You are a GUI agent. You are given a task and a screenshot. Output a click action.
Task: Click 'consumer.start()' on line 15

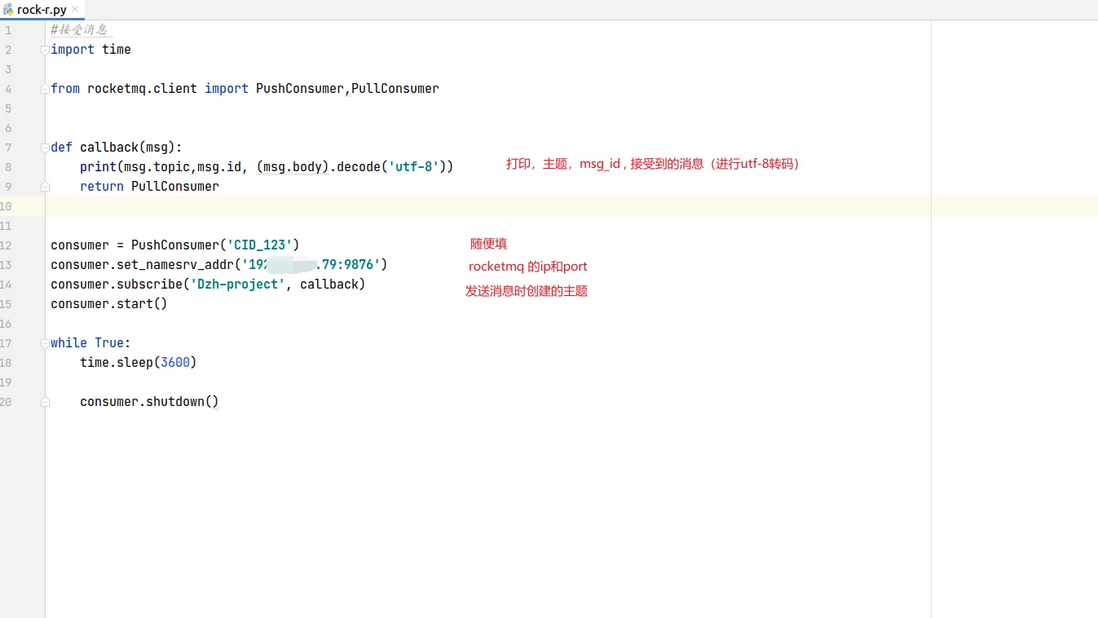tap(109, 304)
